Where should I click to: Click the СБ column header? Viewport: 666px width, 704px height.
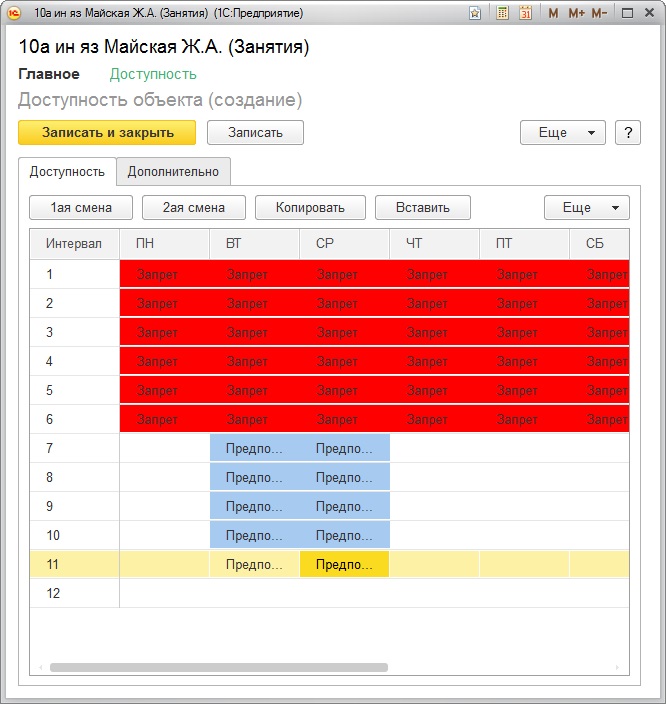click(600, 244)
